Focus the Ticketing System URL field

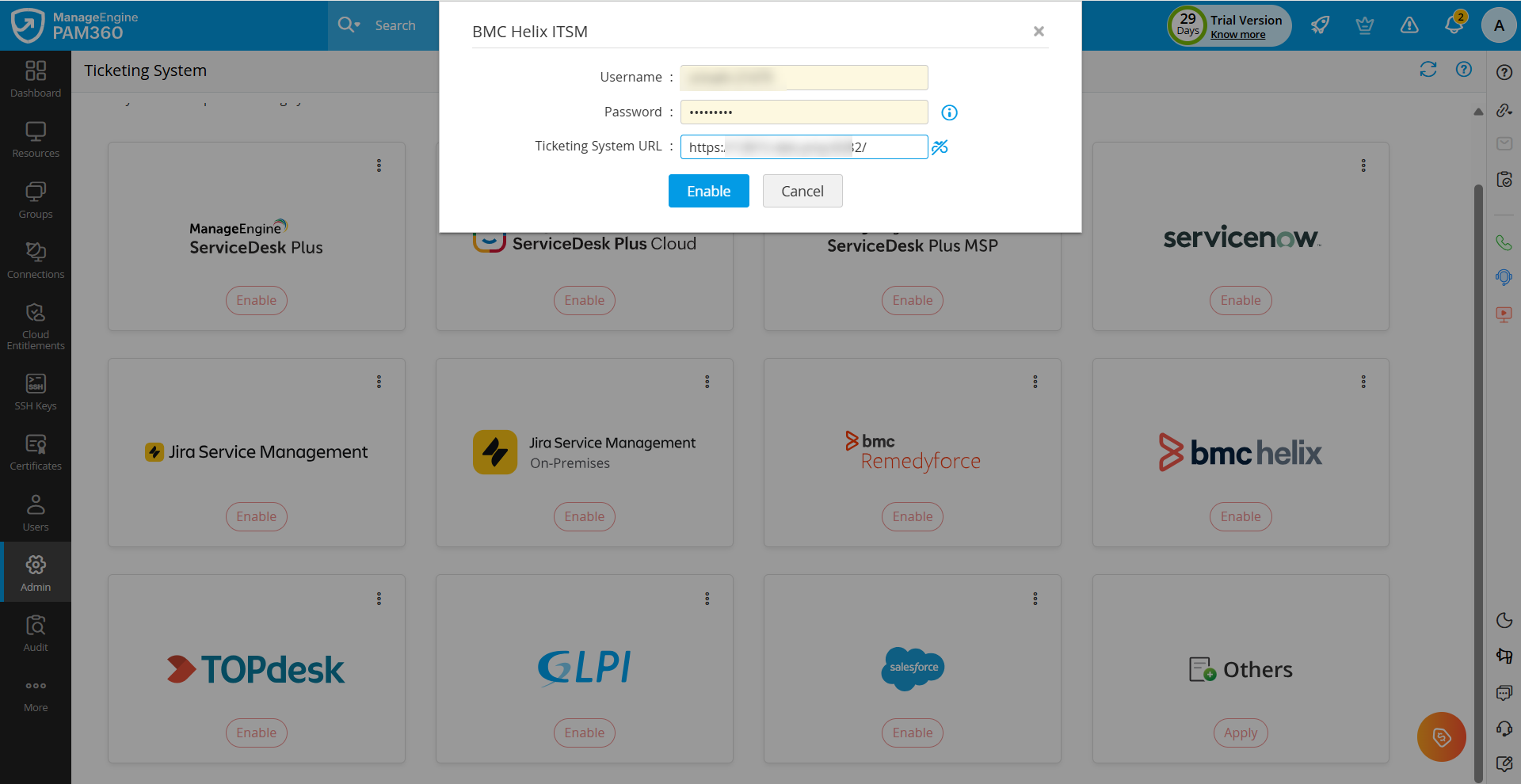coord(804,147)
